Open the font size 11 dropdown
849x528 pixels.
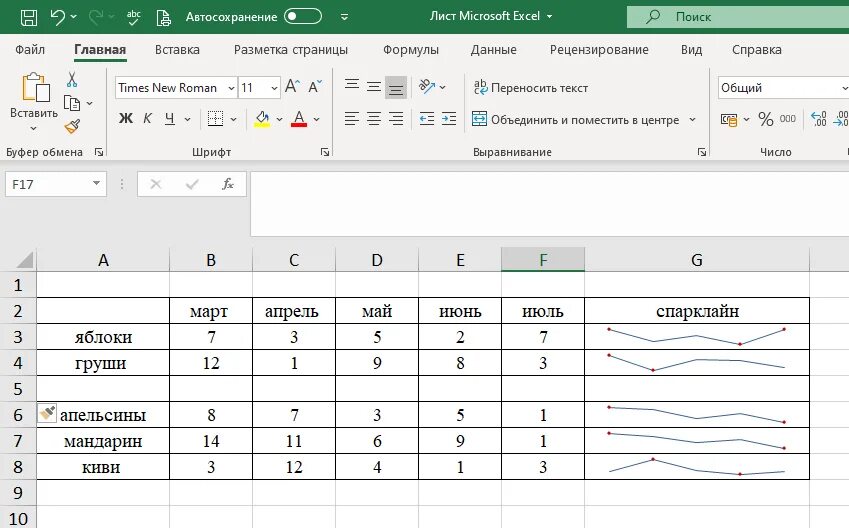click(x=274, y=88)
